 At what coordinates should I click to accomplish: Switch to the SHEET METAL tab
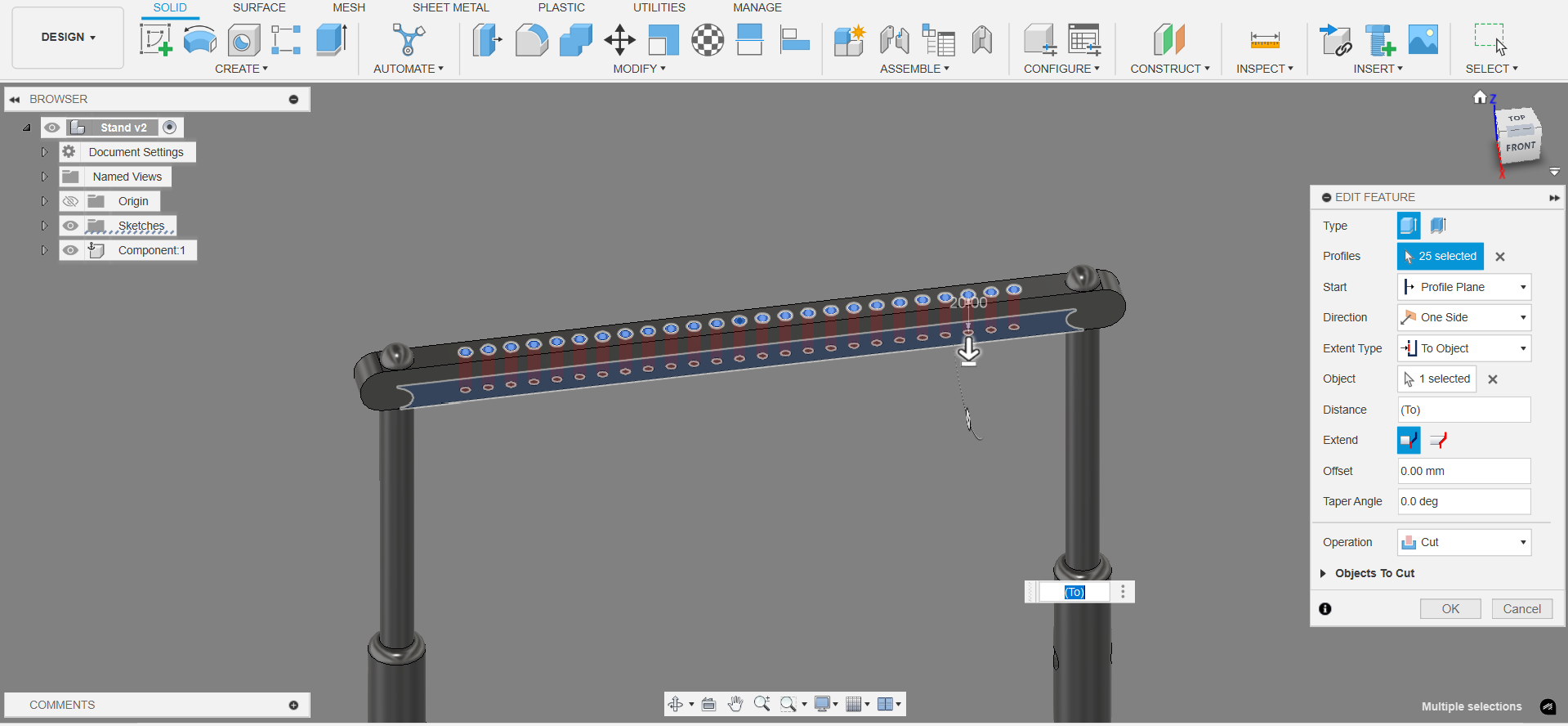click(x=450, y=7)
